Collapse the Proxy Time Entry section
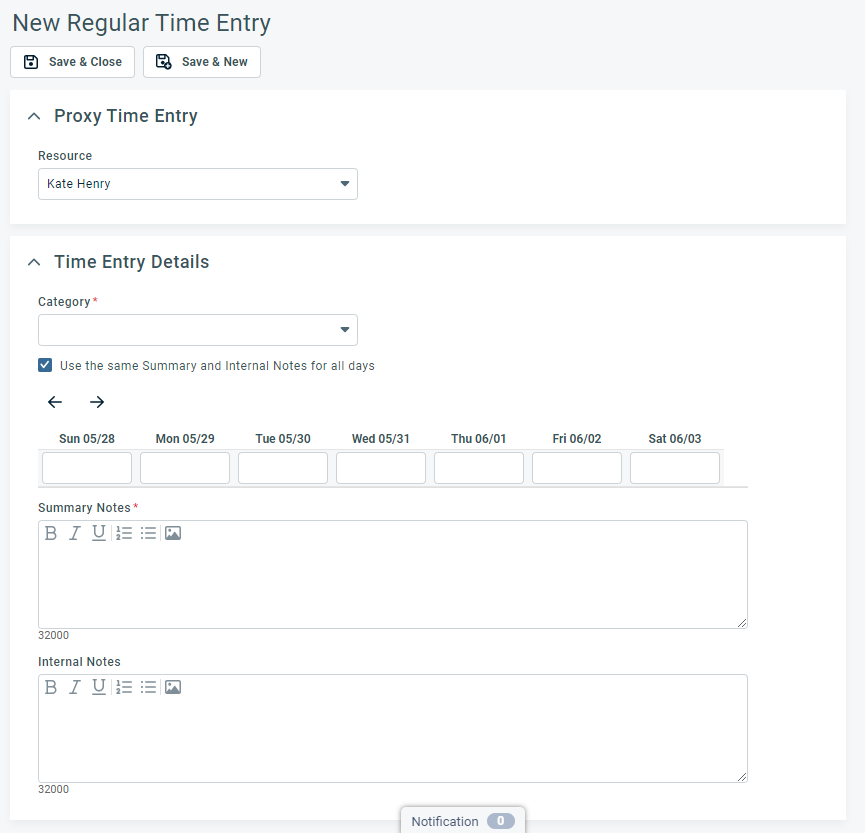Image resolution: width=865 pixels, height=833 pixels. (x=33, y=115)
